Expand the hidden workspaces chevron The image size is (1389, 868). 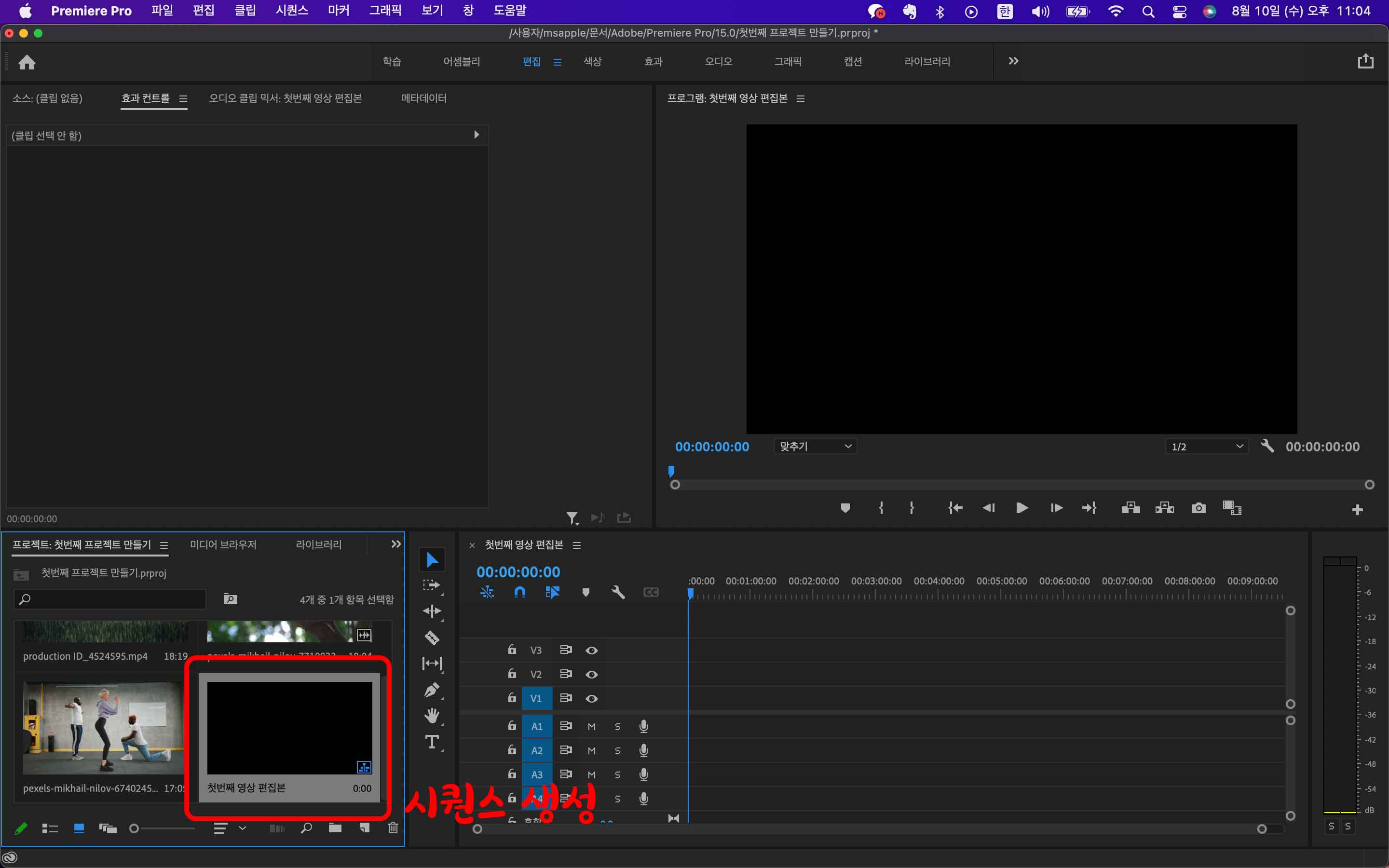[1013, 61]
